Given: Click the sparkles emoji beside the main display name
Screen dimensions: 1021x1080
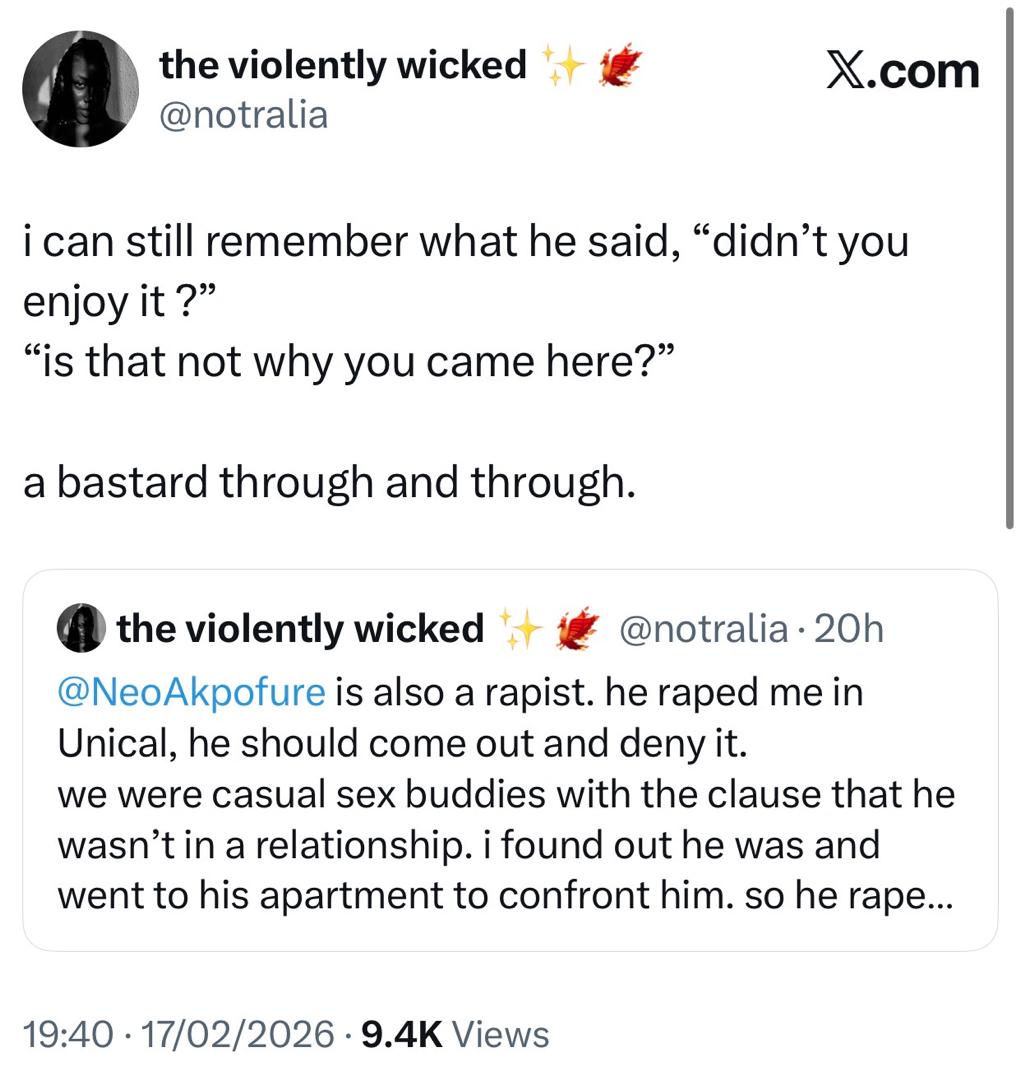Looking at the screenshot, I should pyautogui.click(x=564, y=66).
